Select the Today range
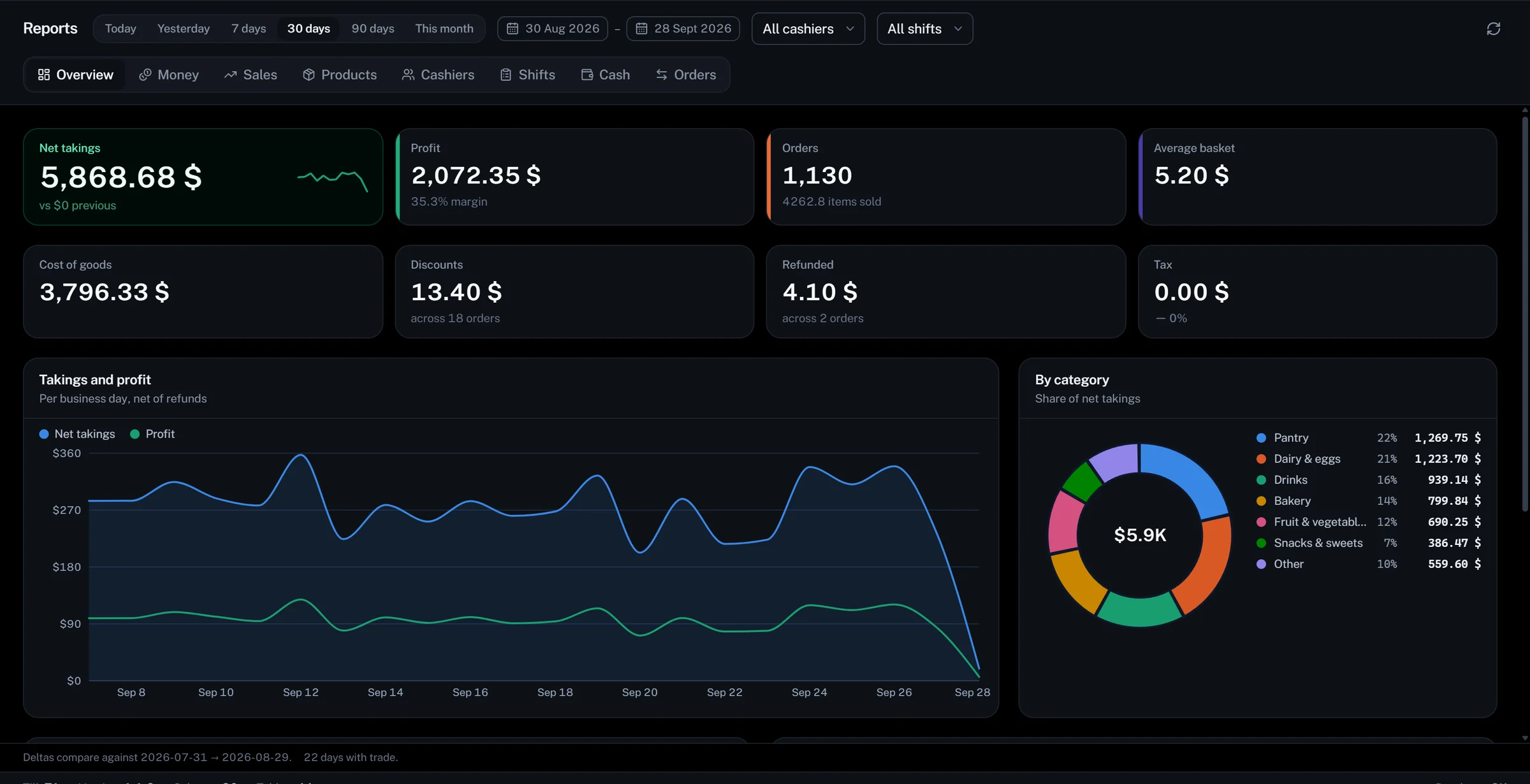Viewport: 1530px width, 784px height. pyautogui.click(x=120, y=29)
